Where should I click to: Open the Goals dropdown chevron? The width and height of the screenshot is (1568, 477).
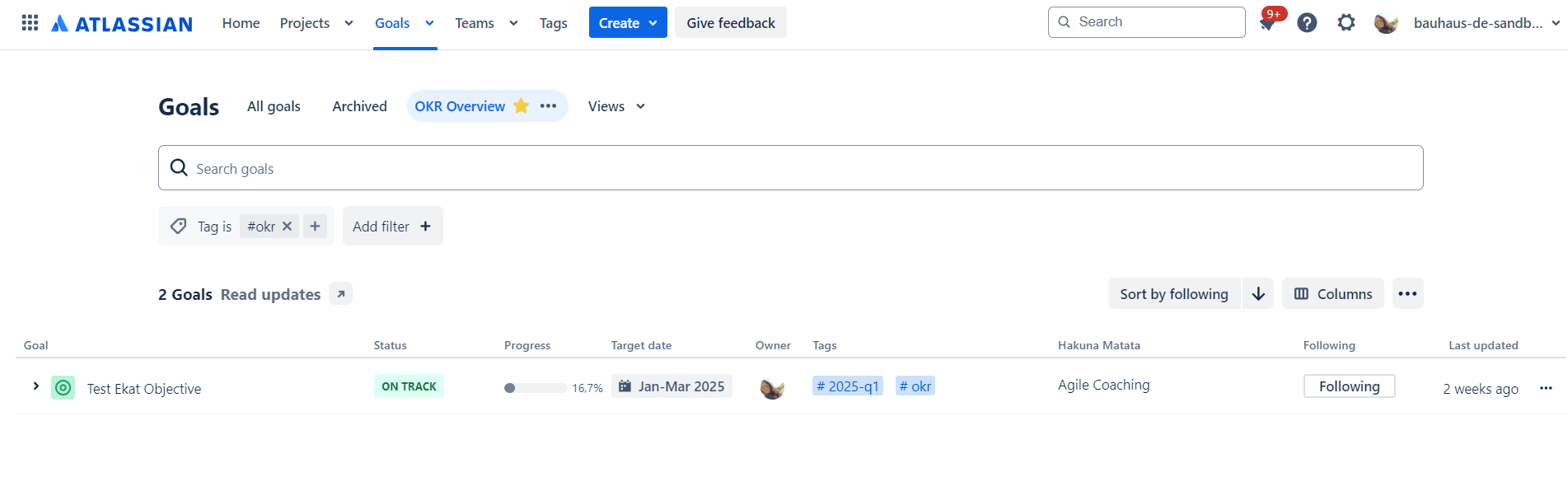click(x=429, y=23)
